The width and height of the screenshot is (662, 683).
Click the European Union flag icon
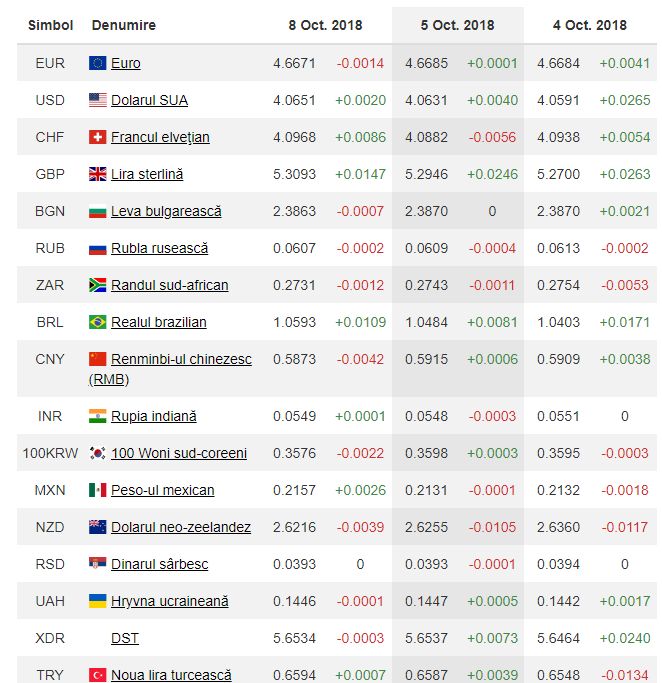click(x=98, y=63)
